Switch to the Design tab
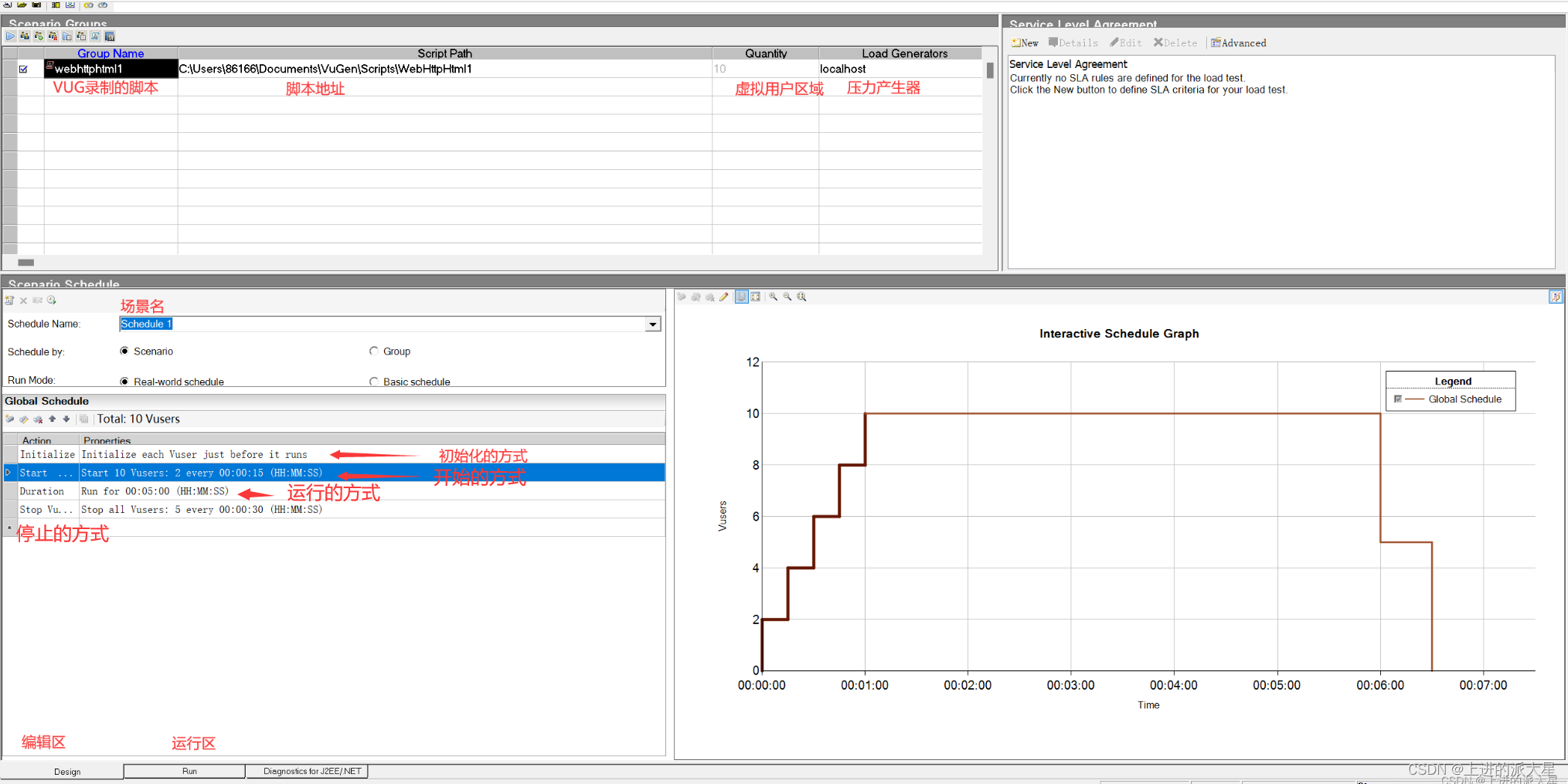The width and height of the screenshot is (1568, 784). [67, 772]
